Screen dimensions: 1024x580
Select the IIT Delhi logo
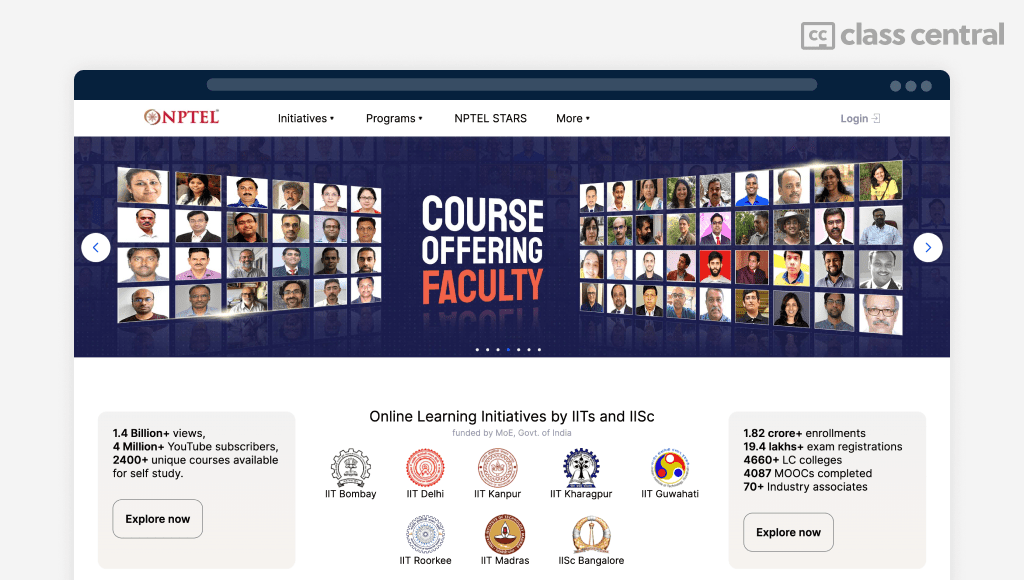(425, 468)
